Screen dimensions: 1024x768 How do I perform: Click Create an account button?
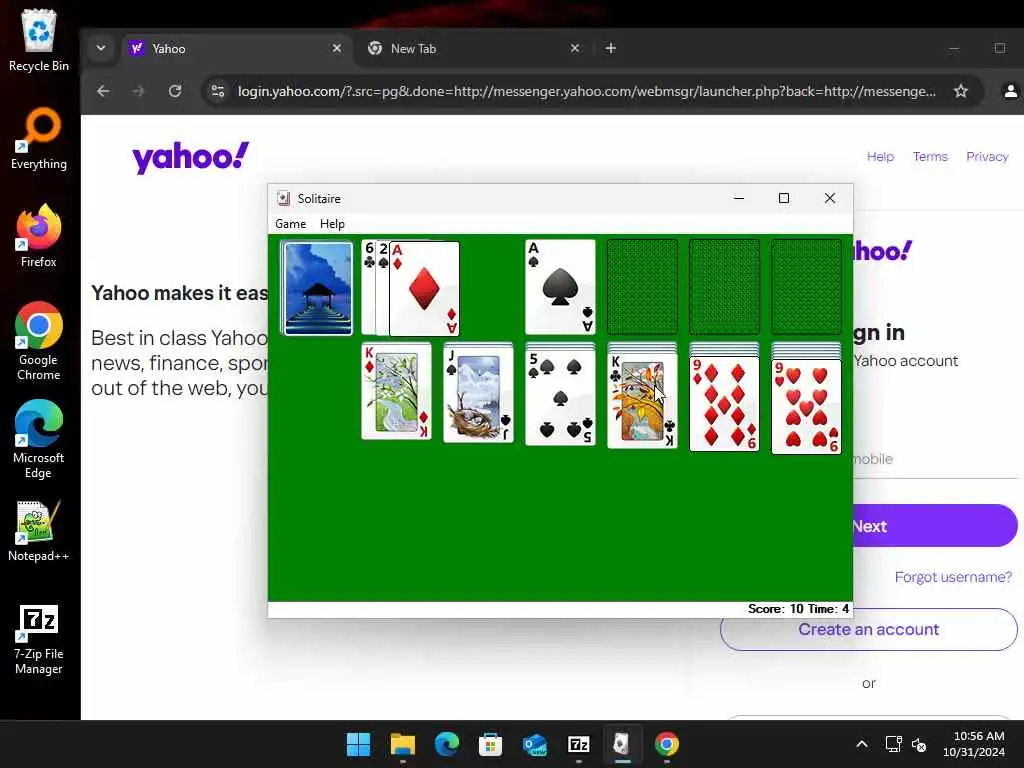[869, 630]
